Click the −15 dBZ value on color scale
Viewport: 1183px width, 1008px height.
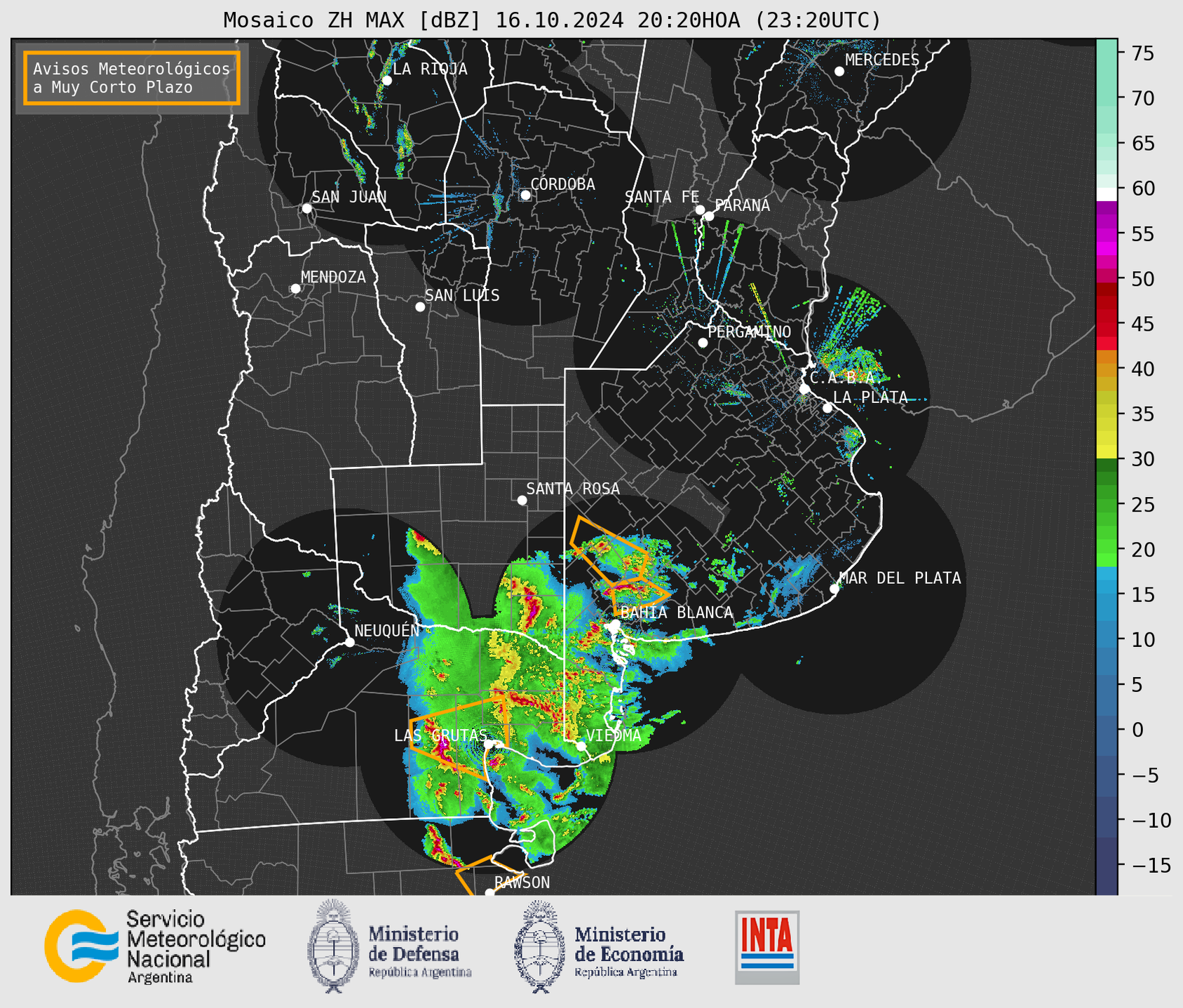[1151, 865]
